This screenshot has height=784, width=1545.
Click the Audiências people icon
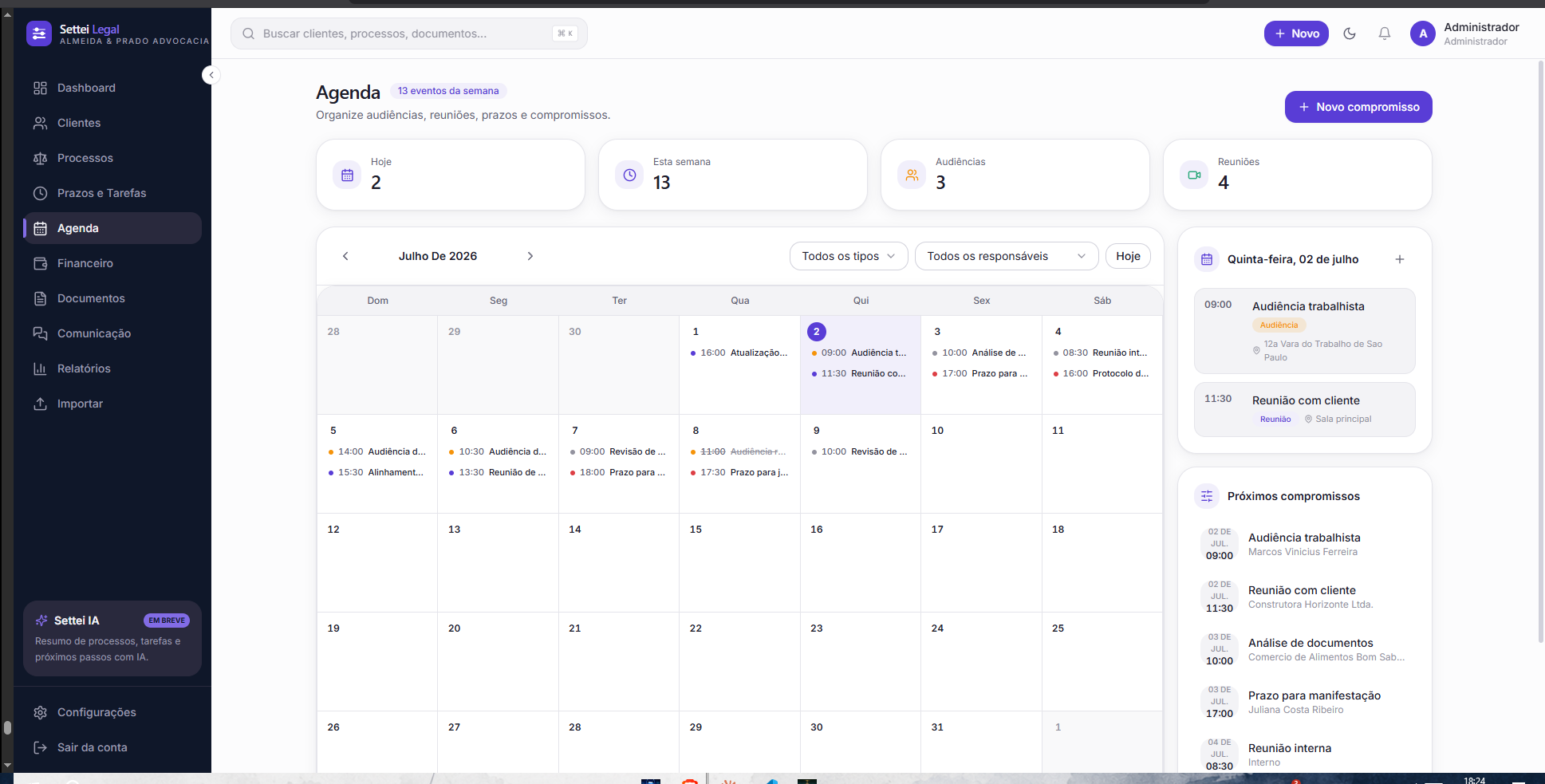click(x=912, y=175)
